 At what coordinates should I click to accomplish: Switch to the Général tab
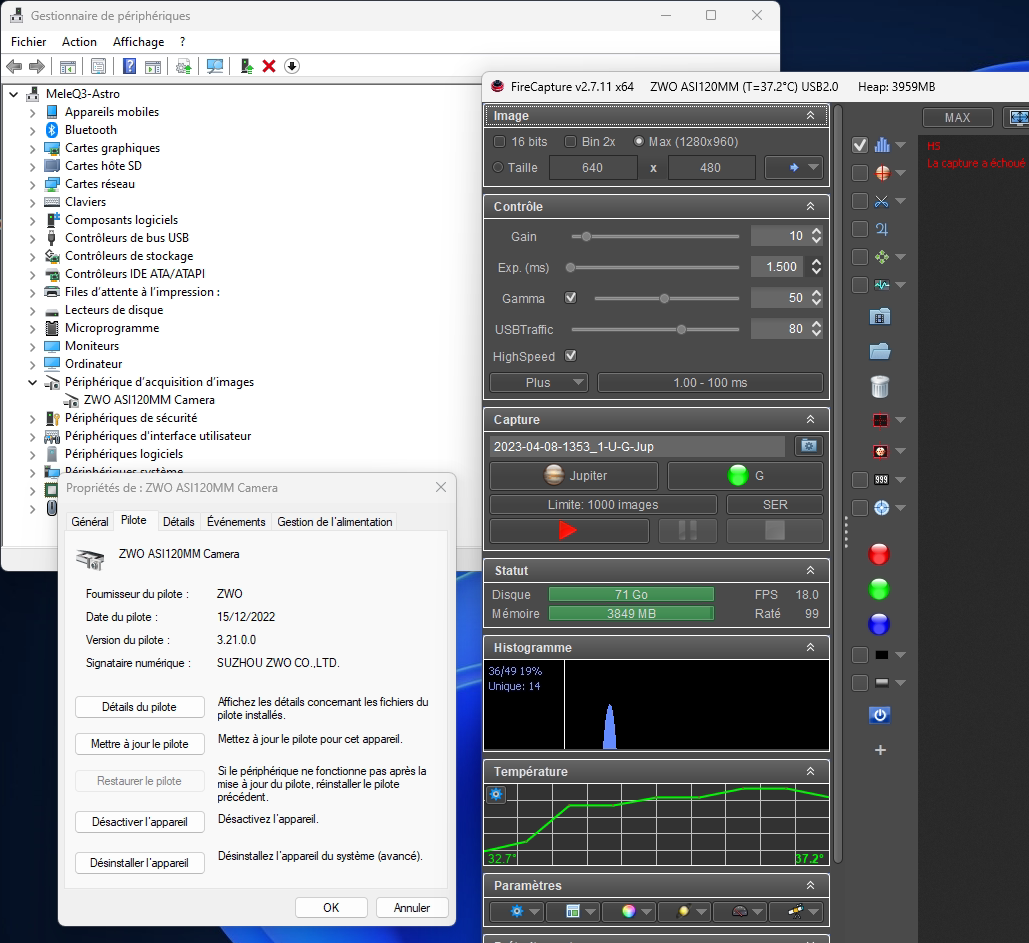(x=90, y=522)
